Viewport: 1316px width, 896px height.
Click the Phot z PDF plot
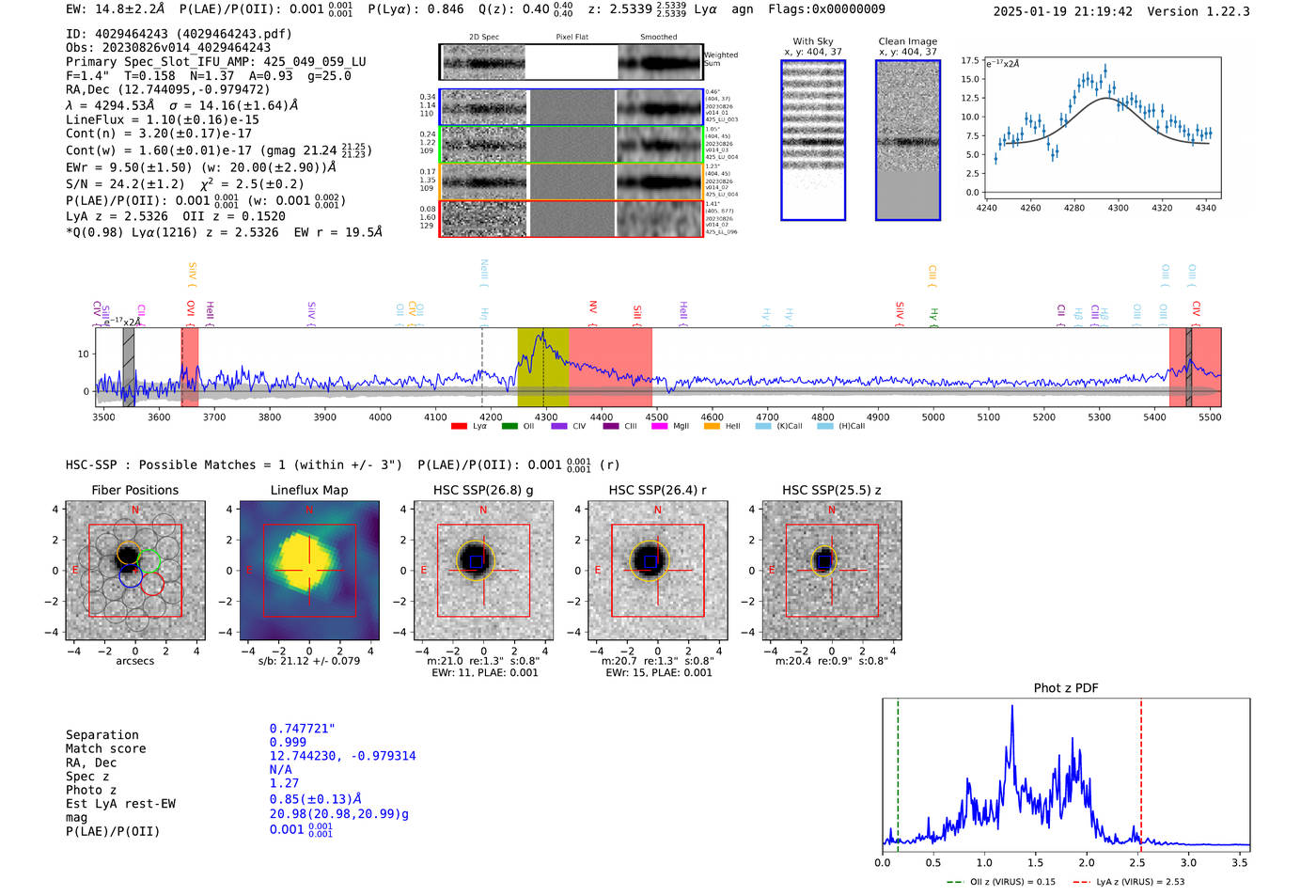point(1066,773)
